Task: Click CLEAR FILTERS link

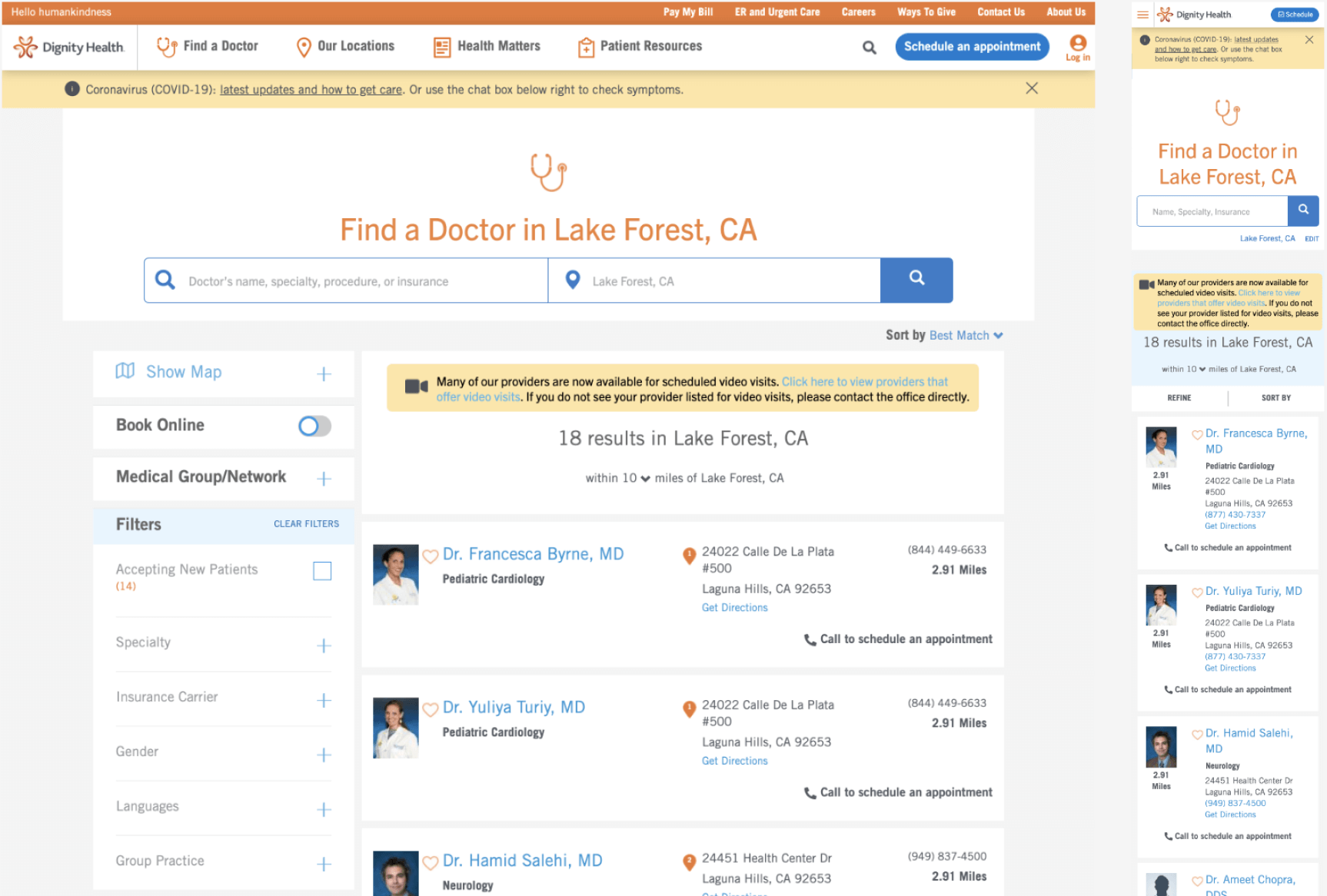Action: click(x=306, y=524)
